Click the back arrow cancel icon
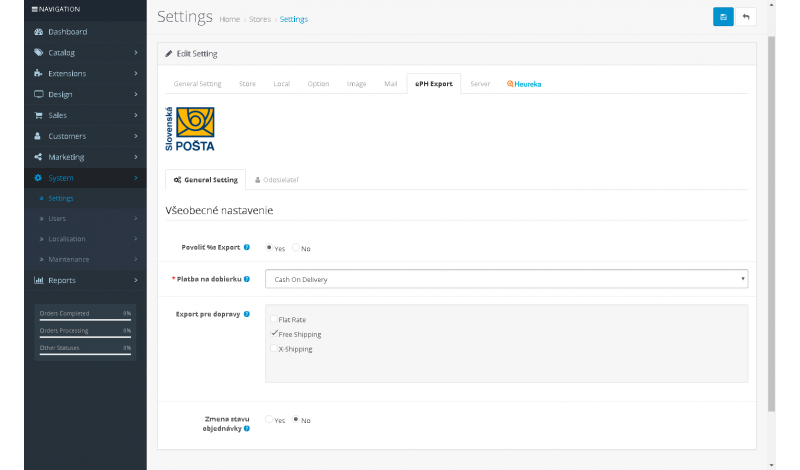This screenshot has height=470, width=800. pyautogui.click(x=746, y=17)
